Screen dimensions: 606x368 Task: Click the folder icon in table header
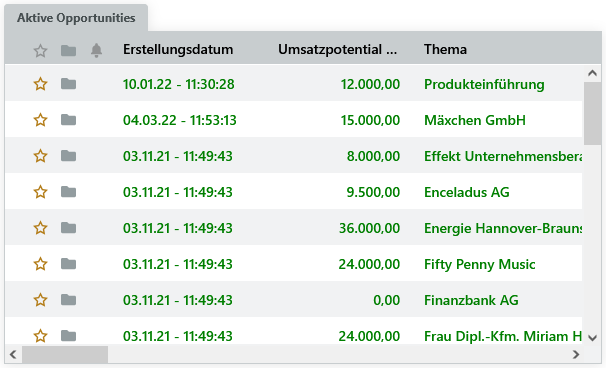tap(68, 50)
